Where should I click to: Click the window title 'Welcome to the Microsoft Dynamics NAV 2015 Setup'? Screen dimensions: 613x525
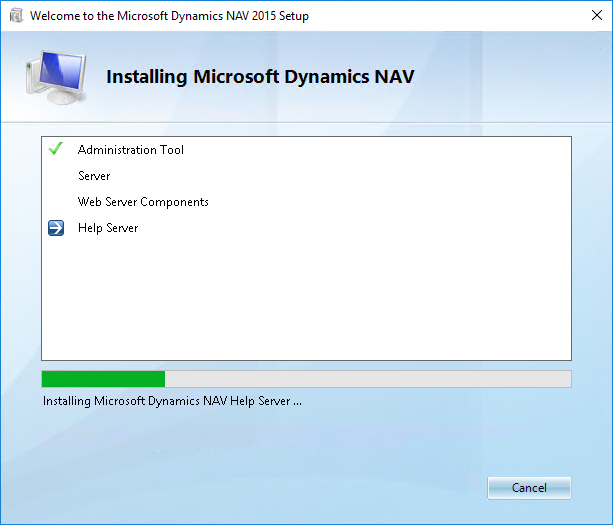[x=169, y=16]
